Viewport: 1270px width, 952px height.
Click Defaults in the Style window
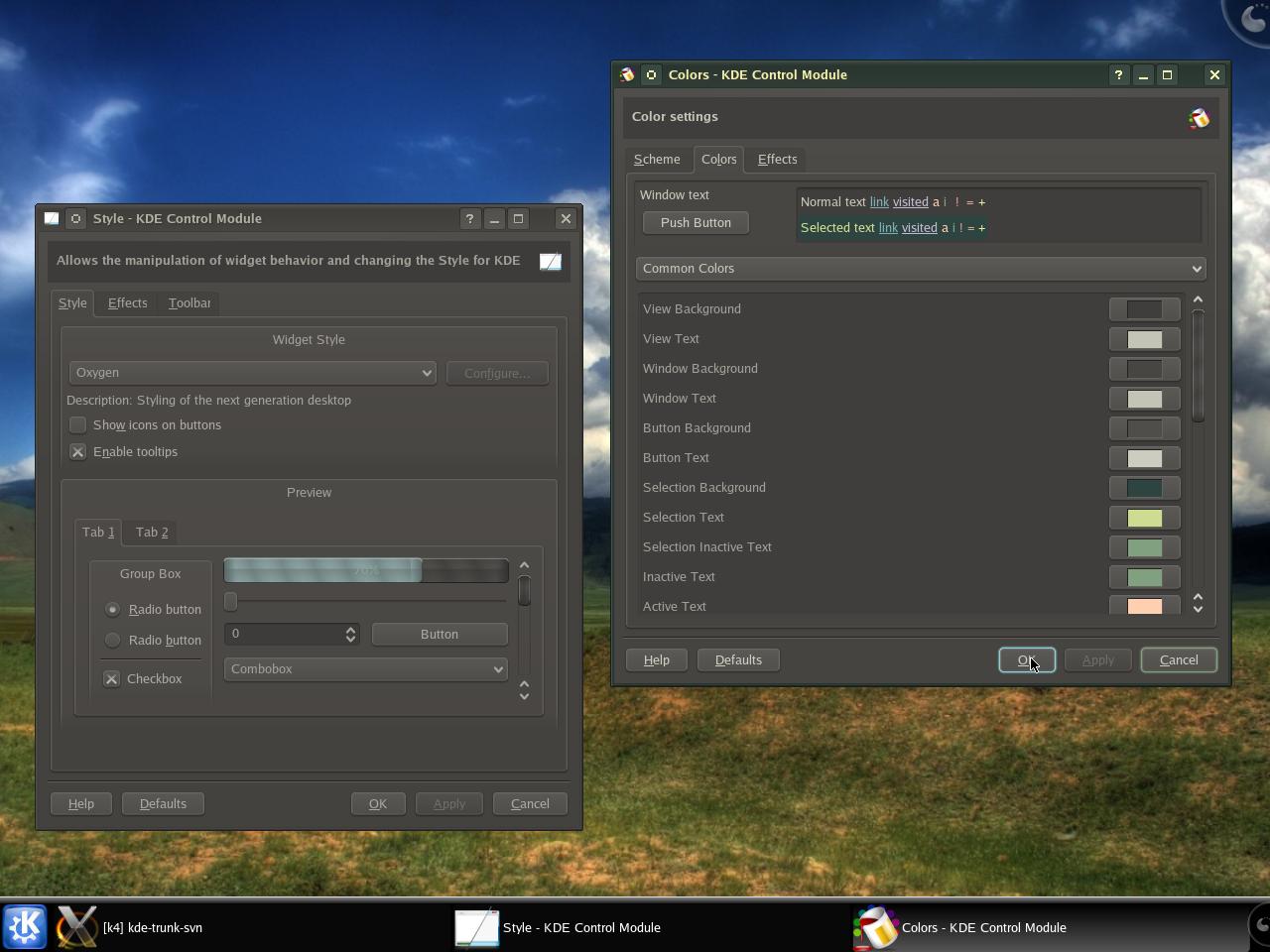pos(163,803)
